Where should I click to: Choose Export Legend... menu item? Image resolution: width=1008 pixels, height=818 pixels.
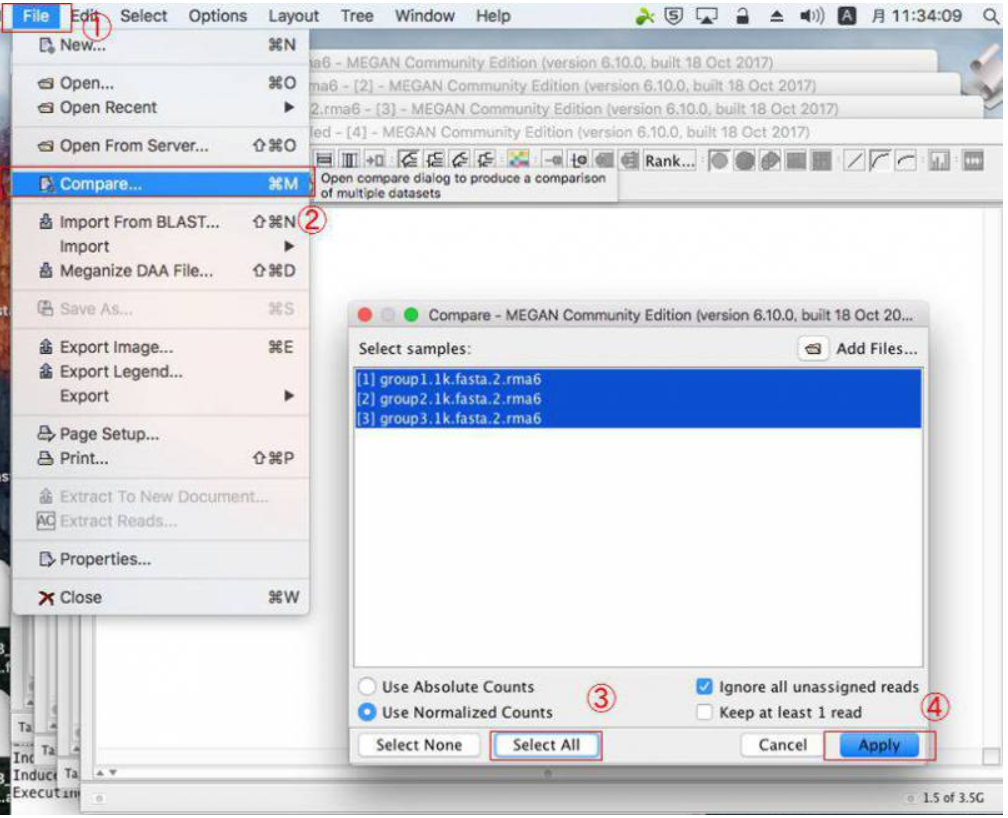point(161,372)
